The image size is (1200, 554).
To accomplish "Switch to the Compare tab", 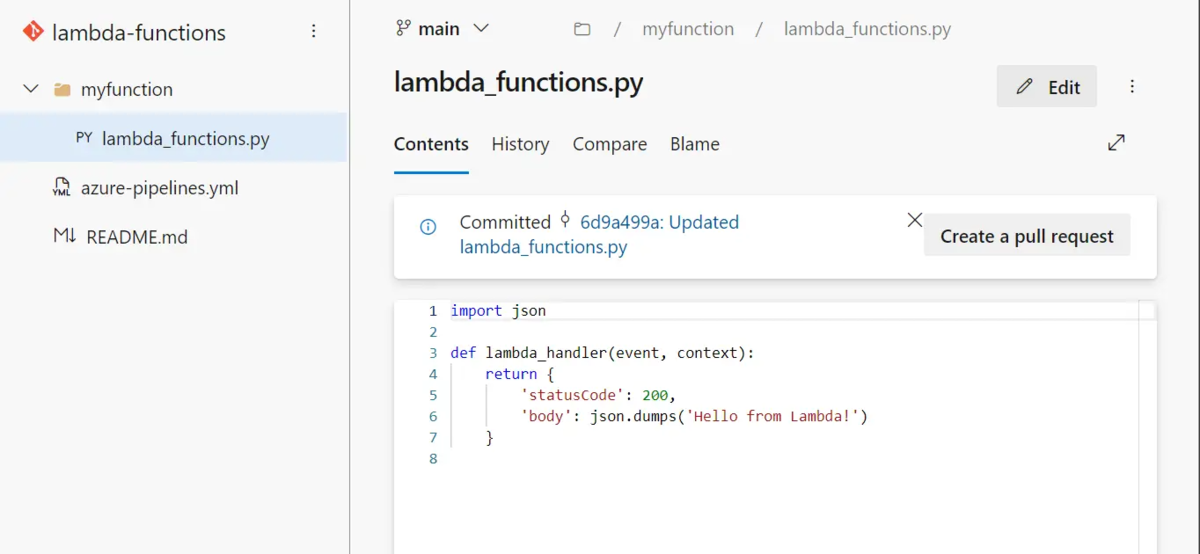I will 610,144.
